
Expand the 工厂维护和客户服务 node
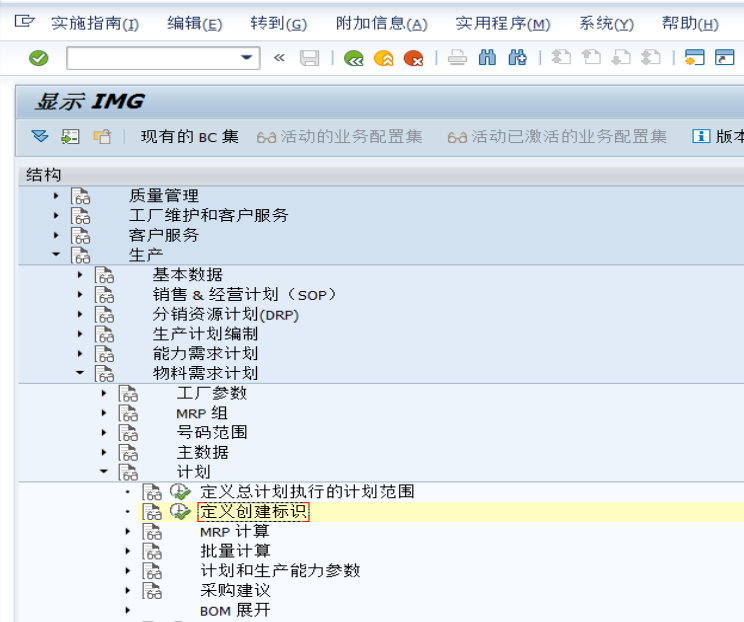click(56, 215)
